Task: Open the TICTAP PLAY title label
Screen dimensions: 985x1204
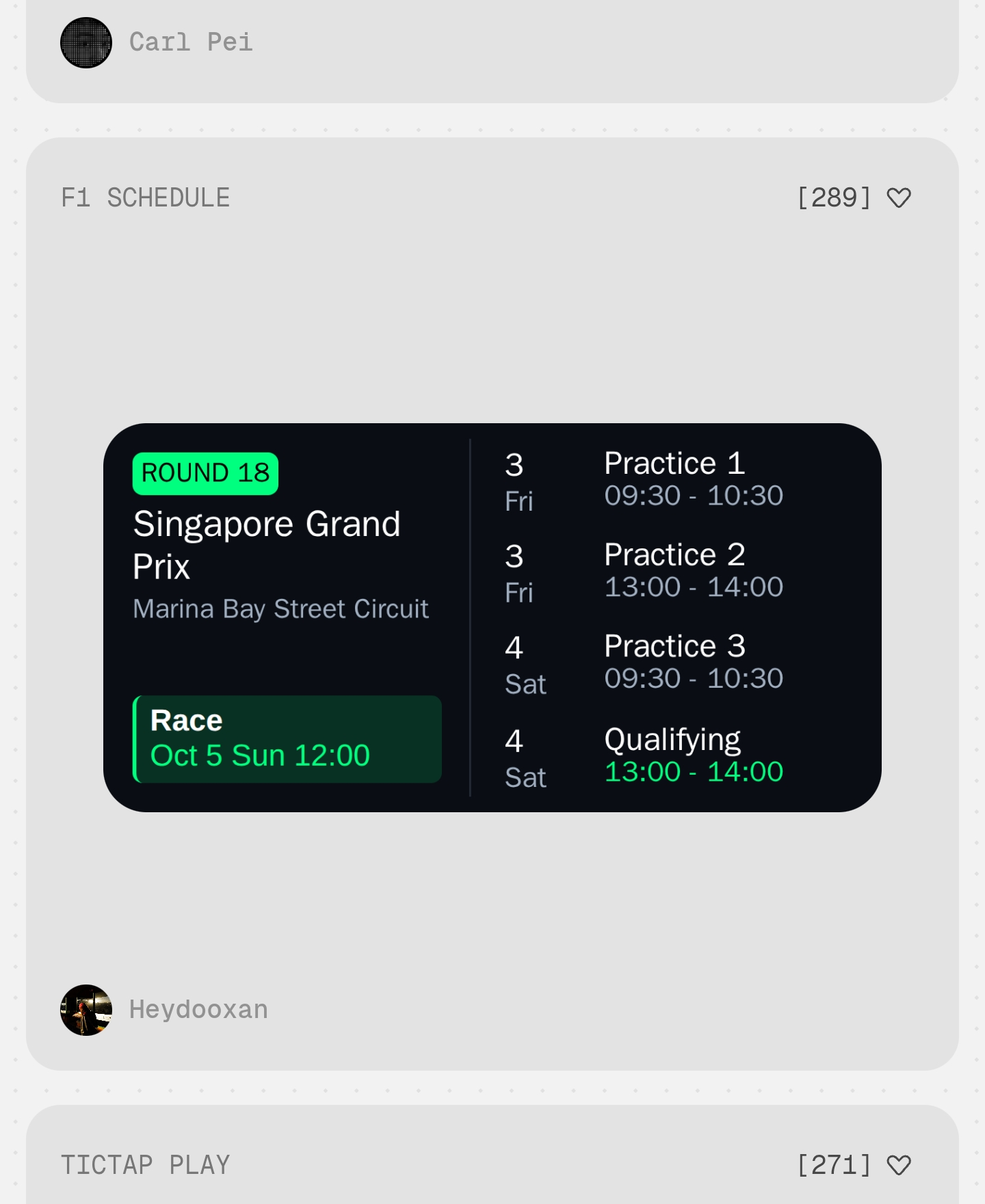Action: pyautogui.click(x=146, y=1164)
